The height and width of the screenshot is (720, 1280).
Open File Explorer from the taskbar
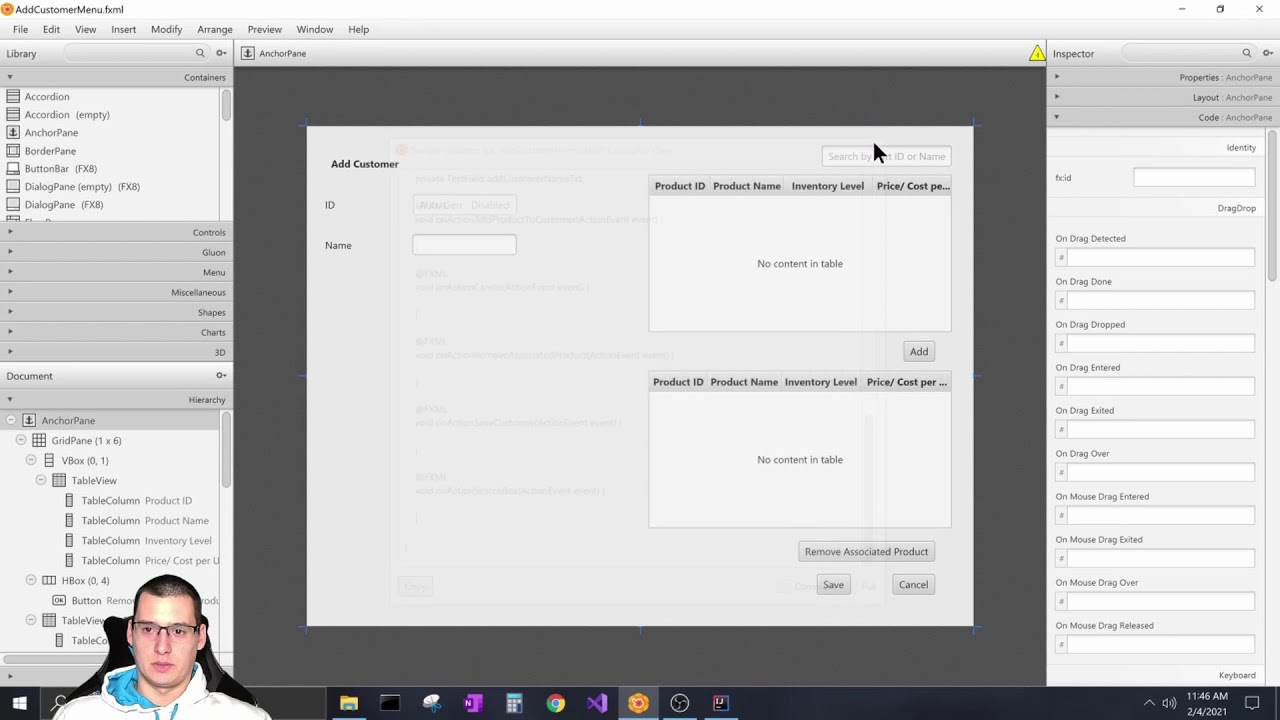pos(348,703)
